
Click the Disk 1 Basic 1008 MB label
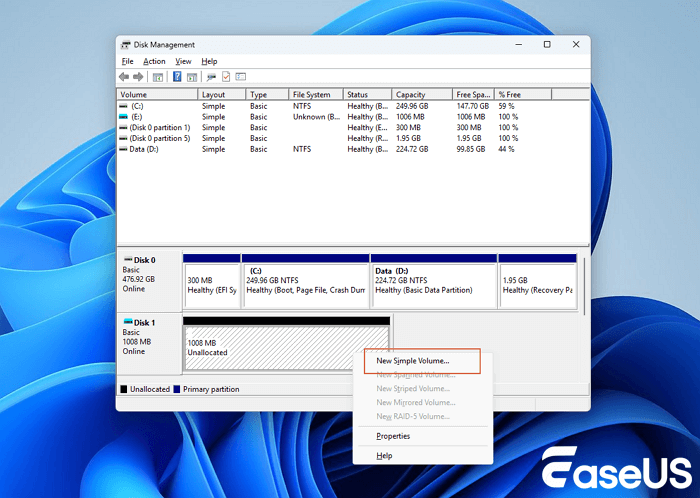[149, 344]
